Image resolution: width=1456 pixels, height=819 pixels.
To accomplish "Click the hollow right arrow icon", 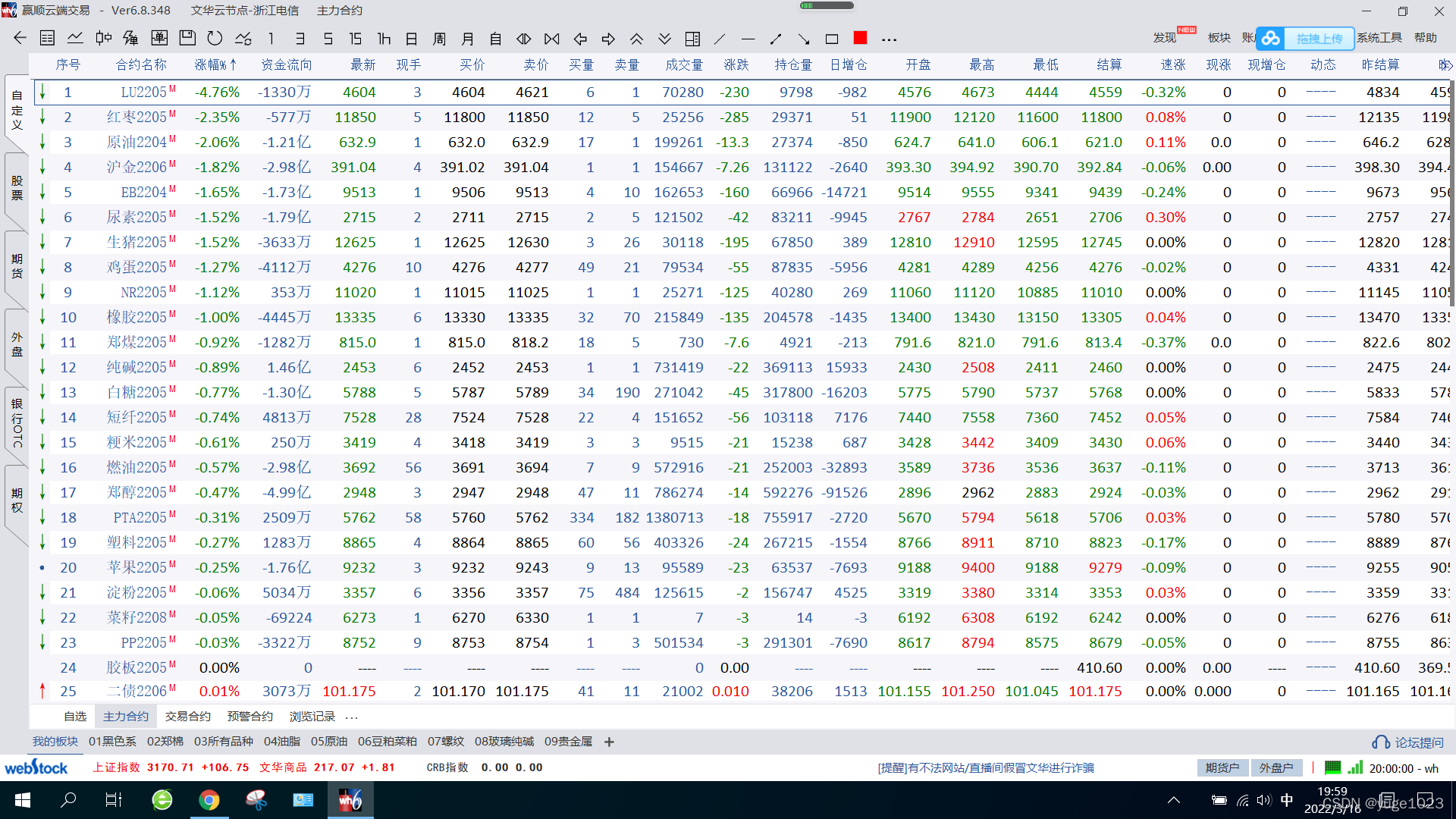I will point(608,39).
